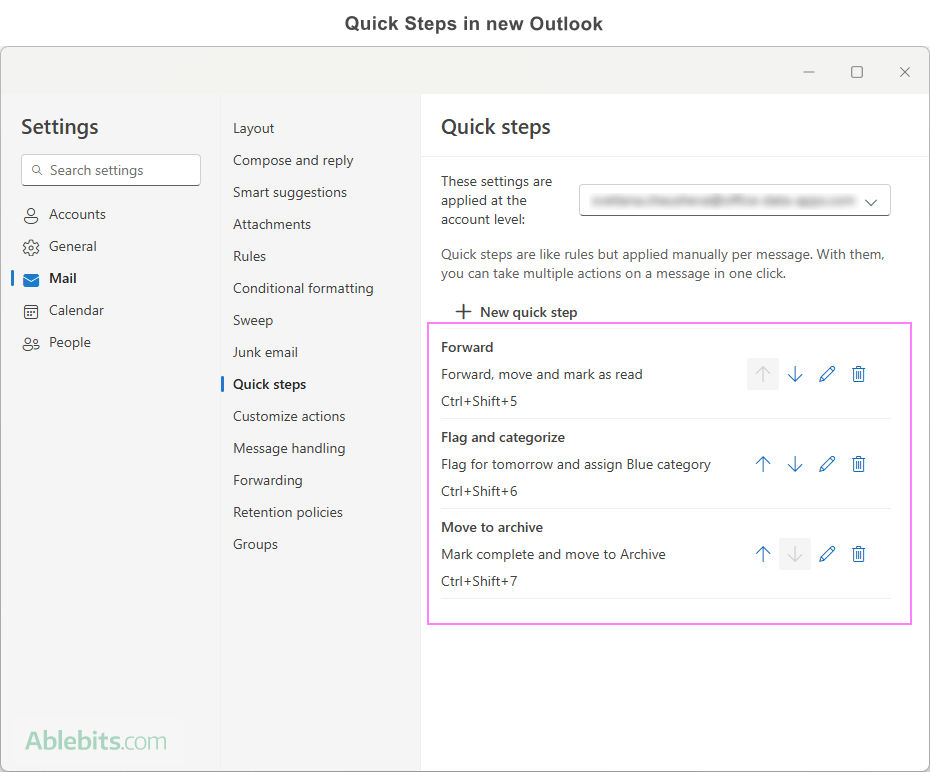Screen dimensions: 930x772
Task: Open Customize actions settings
Action: pyautogui.click(x=289, y=416)
